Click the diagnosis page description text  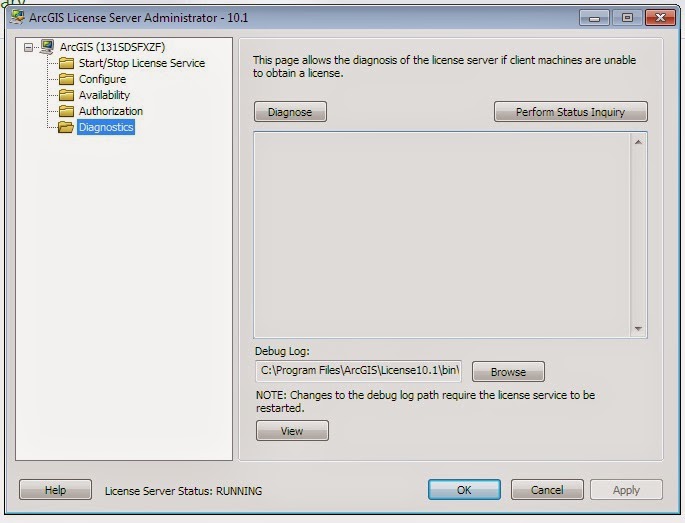coord(444,66)
